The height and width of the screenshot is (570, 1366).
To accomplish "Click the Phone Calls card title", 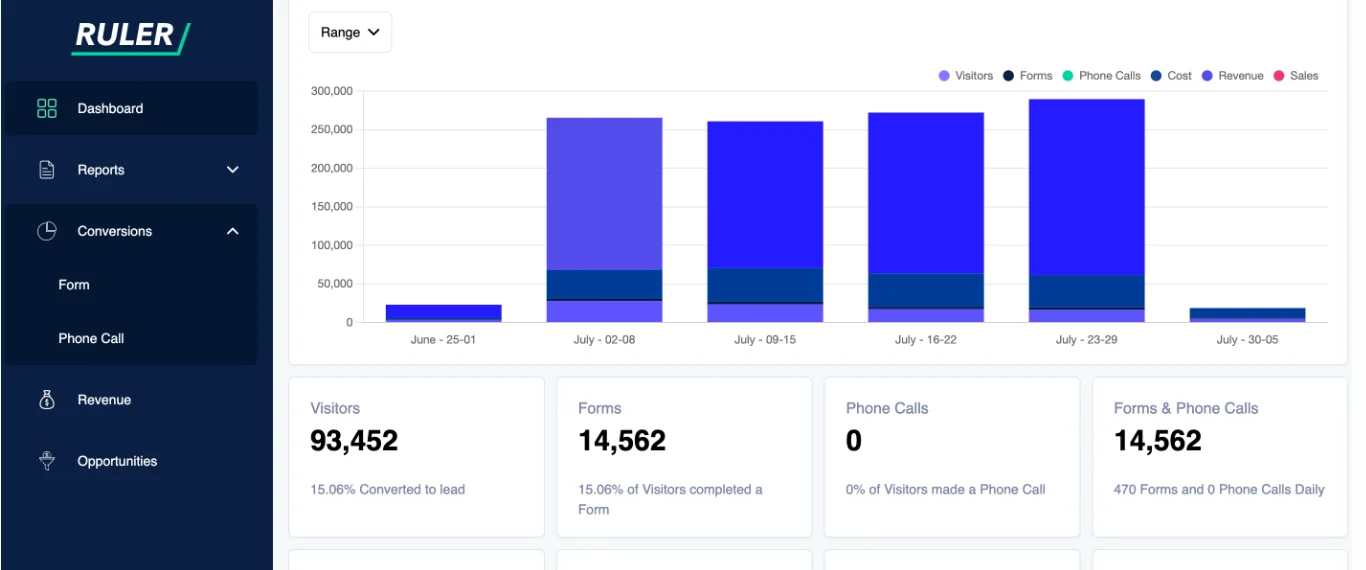I will point(887,408).
